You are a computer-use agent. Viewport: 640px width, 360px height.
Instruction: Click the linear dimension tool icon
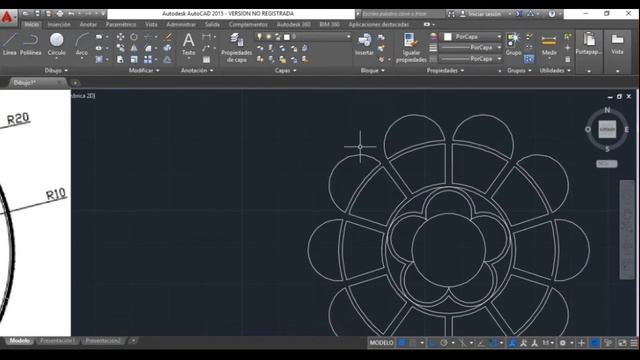(206, 37)
